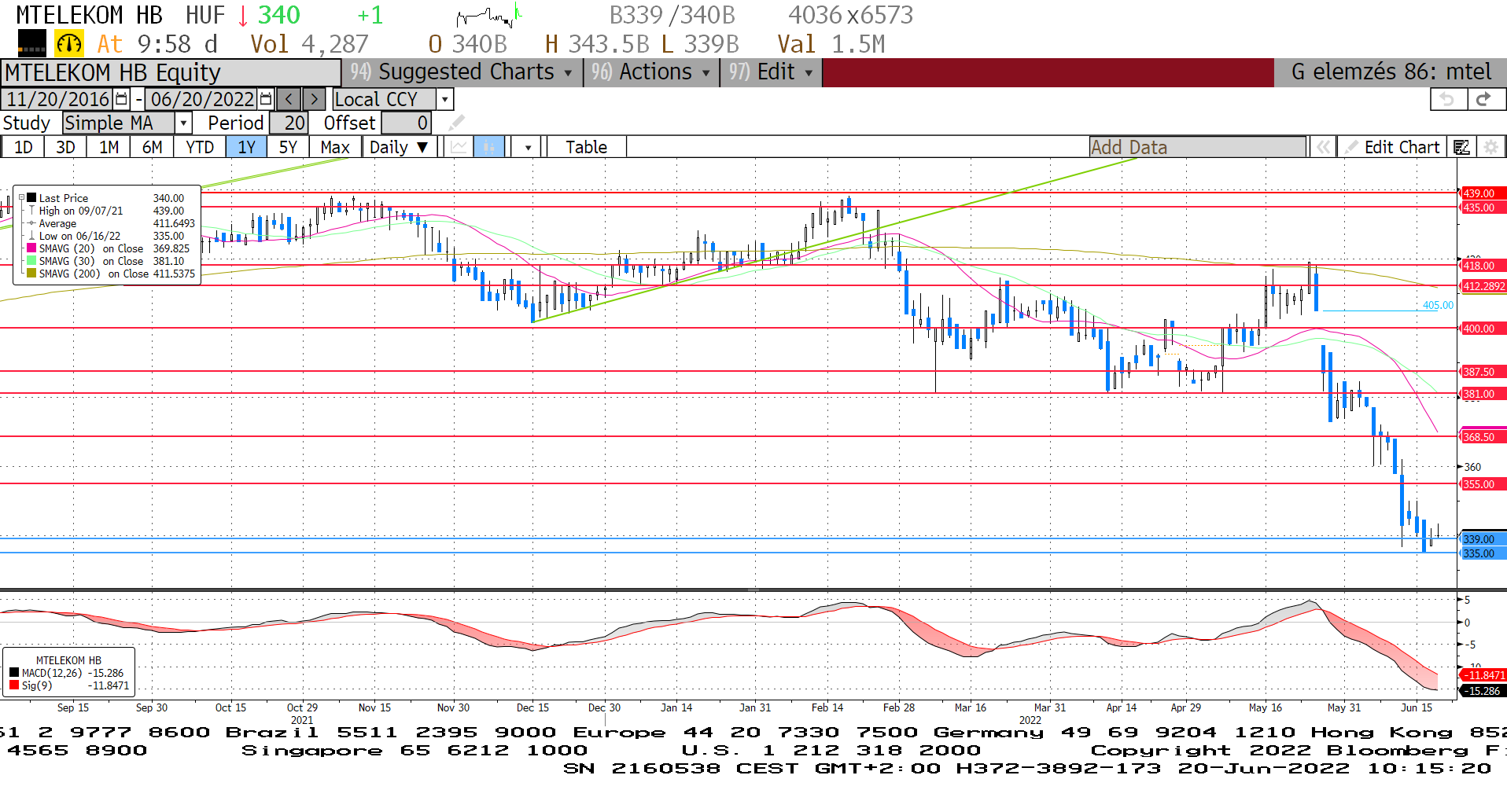1507x812 pixels.
Task: Select the 3D range tab
Action: [65, 147]
